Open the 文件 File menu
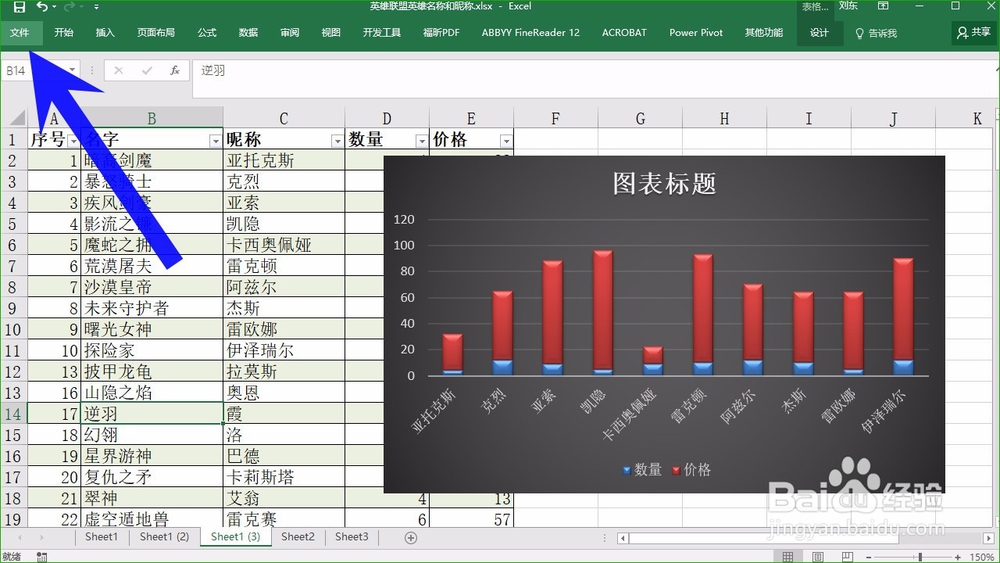The image size is (1000, 563). click(x=20, y=33)
